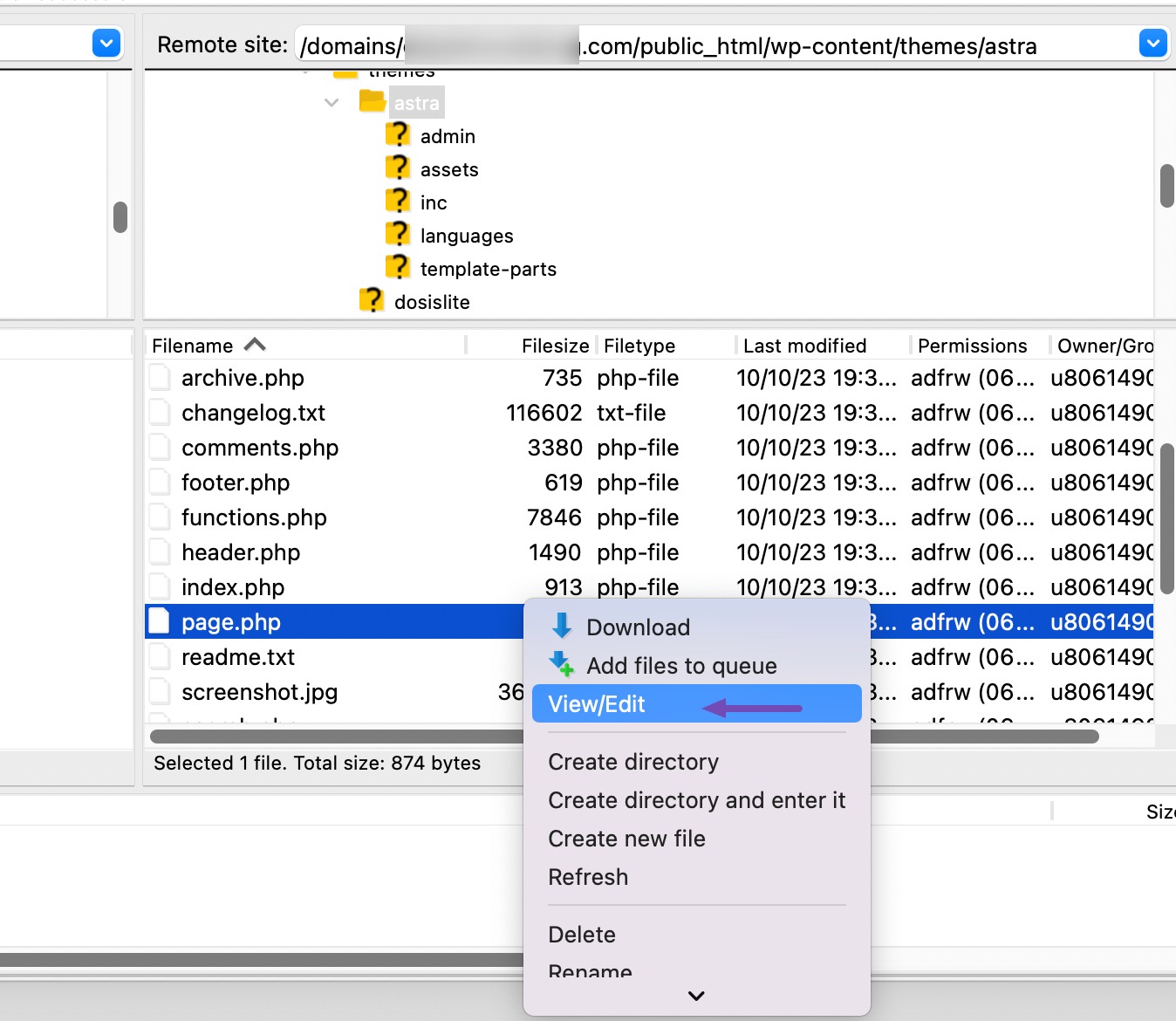This screenshot has width=1176, height=1021.
Task: Select View/Edit from the context menu
Action: point(597,703)
